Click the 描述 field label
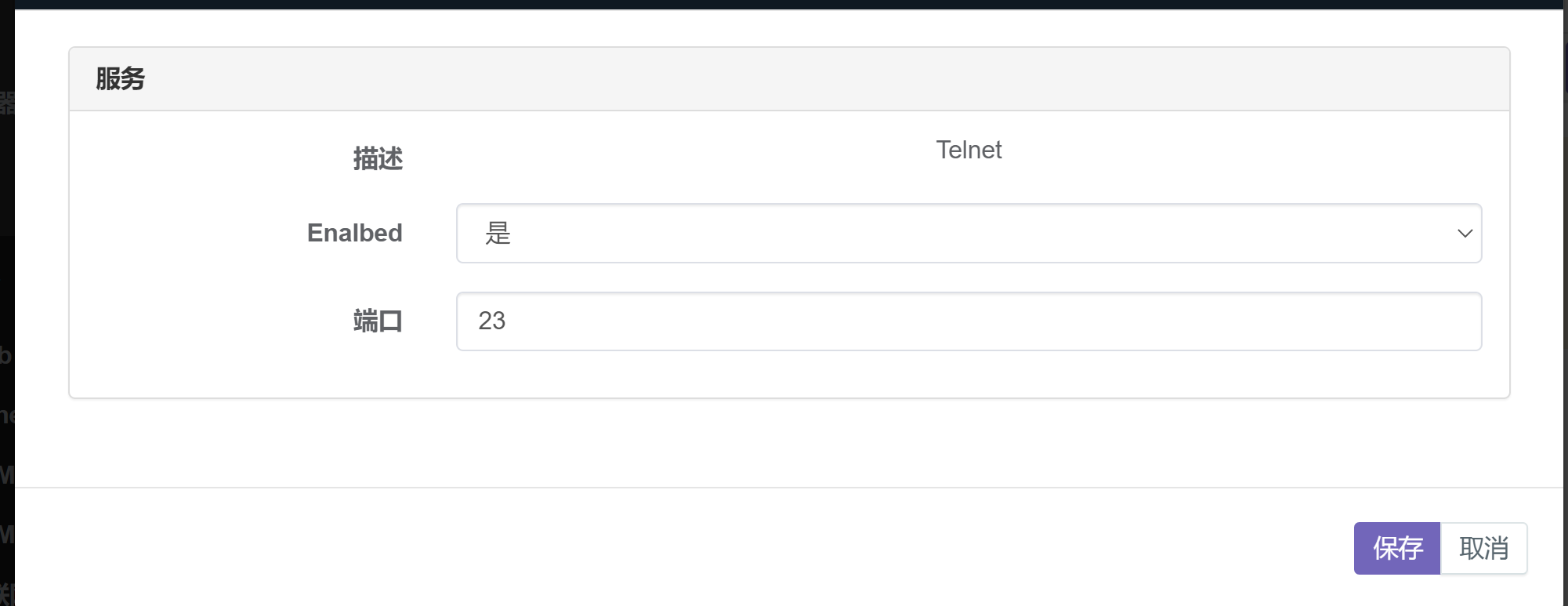This screenshot has width=1568, height=606. (378, 159)
